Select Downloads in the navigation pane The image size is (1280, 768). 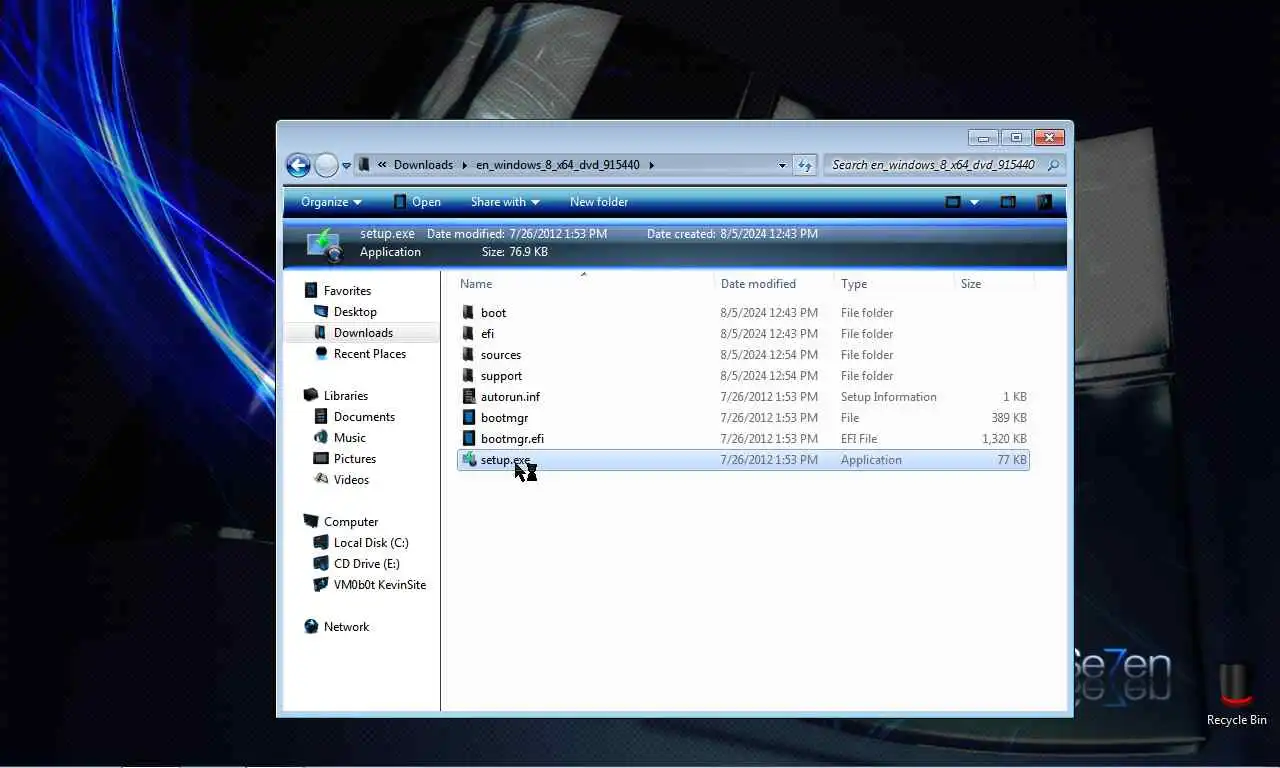pos(363,333)
